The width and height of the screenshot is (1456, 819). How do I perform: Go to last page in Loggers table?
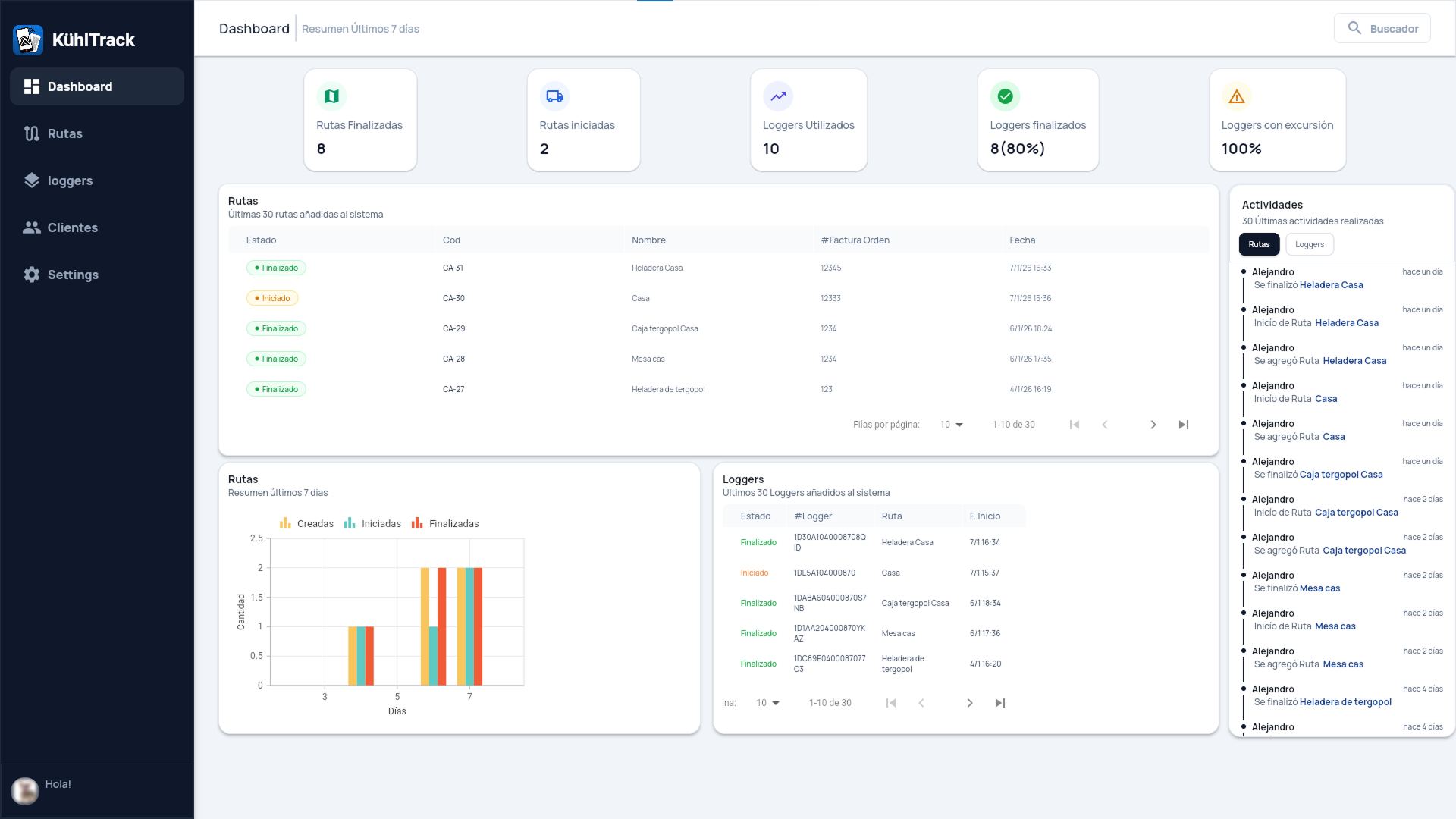[x=1000, y=703]
